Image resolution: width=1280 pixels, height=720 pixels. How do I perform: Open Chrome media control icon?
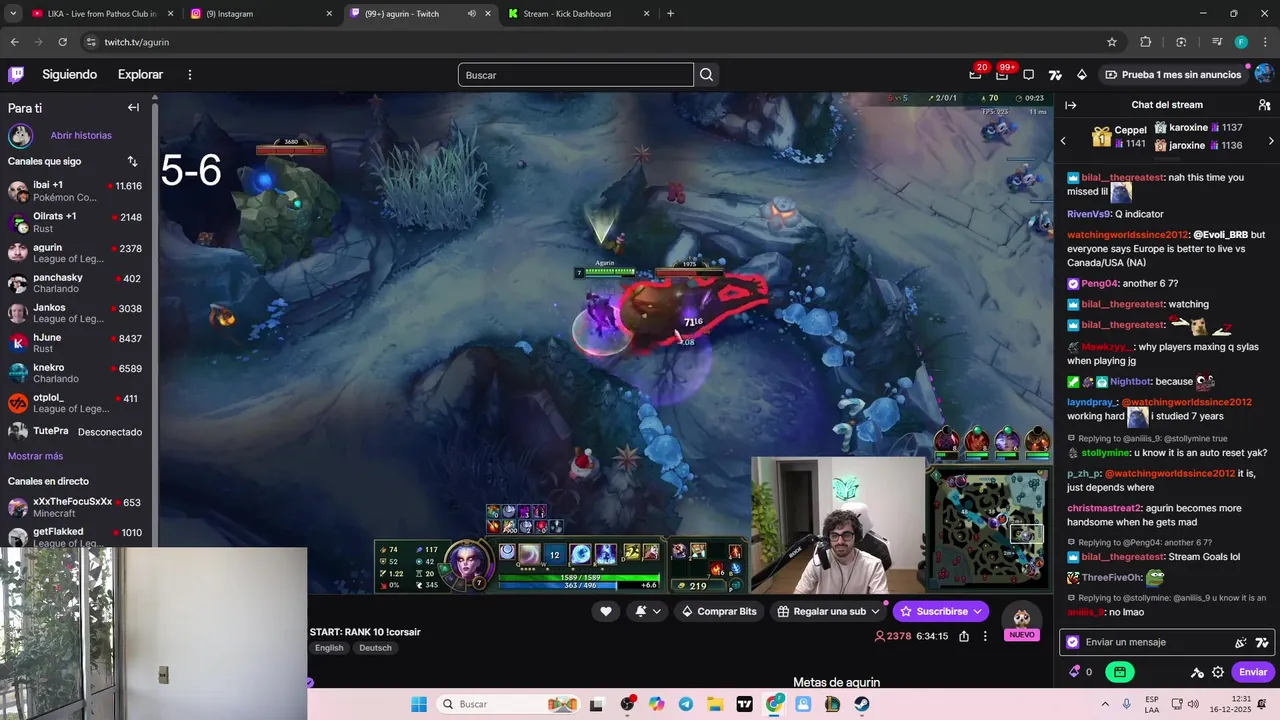pyautogui.click(x=1217, y=42)
